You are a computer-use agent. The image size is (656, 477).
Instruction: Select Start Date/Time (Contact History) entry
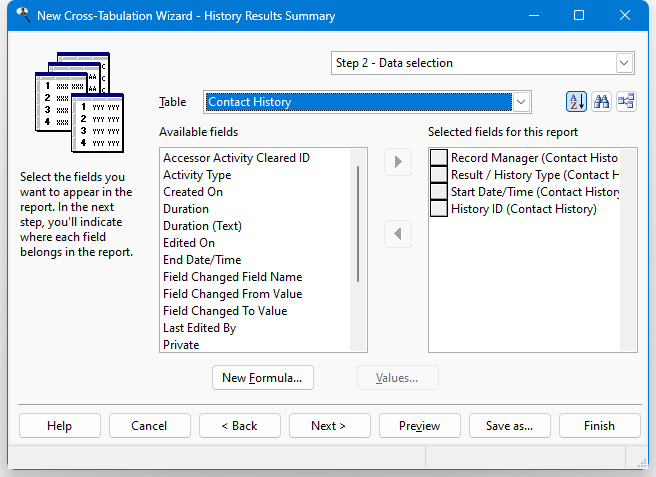(x=534, y=192)
